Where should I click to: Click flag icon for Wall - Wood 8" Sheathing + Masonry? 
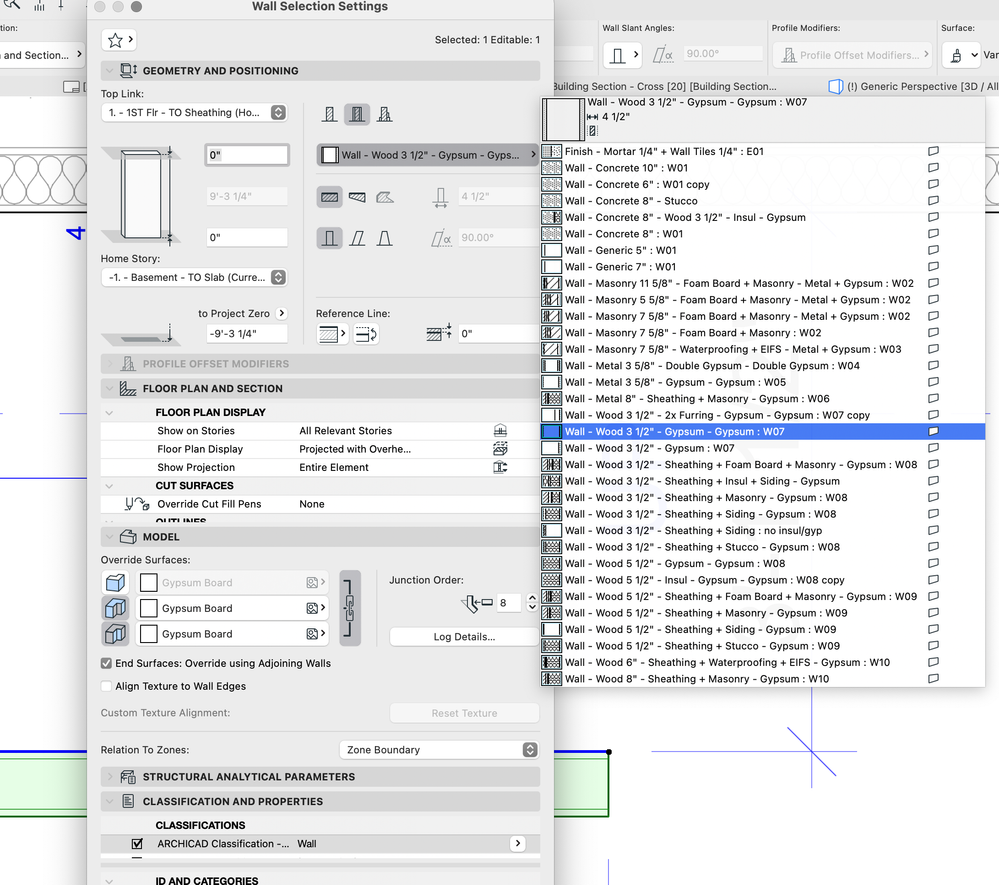(x=933, y=679)
